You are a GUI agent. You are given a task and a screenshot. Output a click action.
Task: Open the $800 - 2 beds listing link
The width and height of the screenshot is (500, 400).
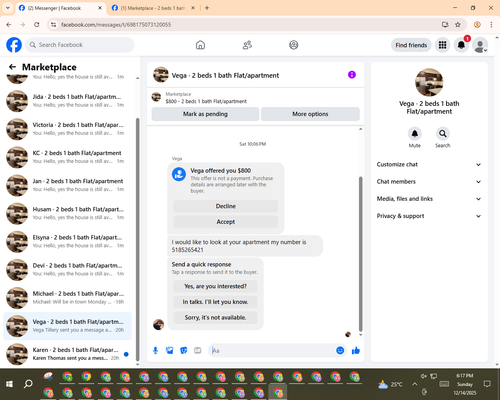(206, 101)
